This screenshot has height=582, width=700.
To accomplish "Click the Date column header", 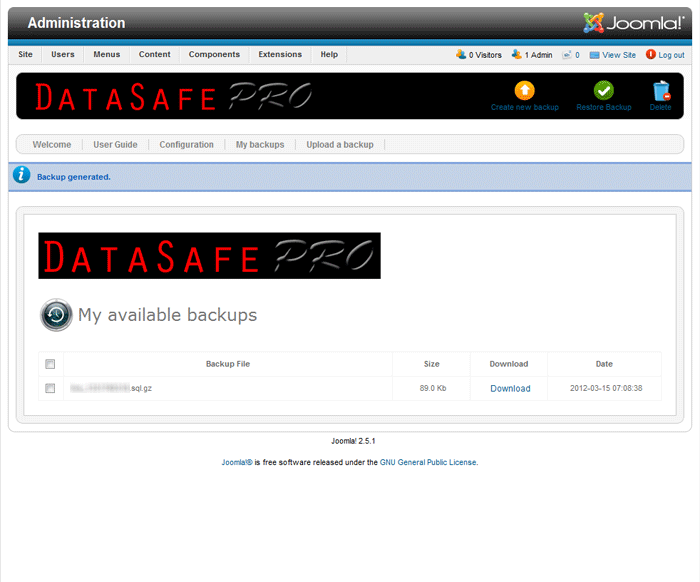I will click(604, 364).
